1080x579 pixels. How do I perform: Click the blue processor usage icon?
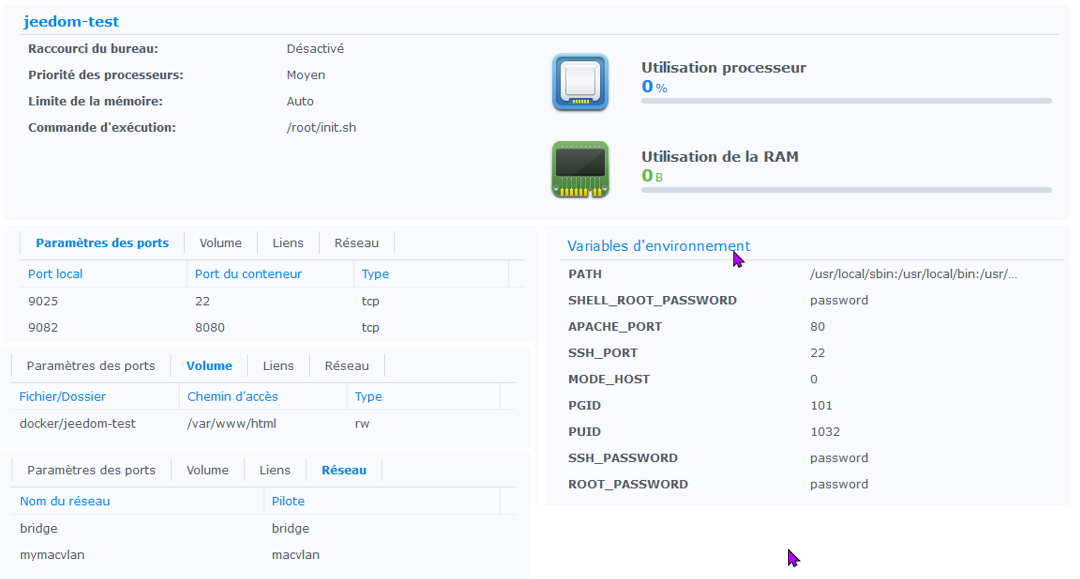(580, 82)
